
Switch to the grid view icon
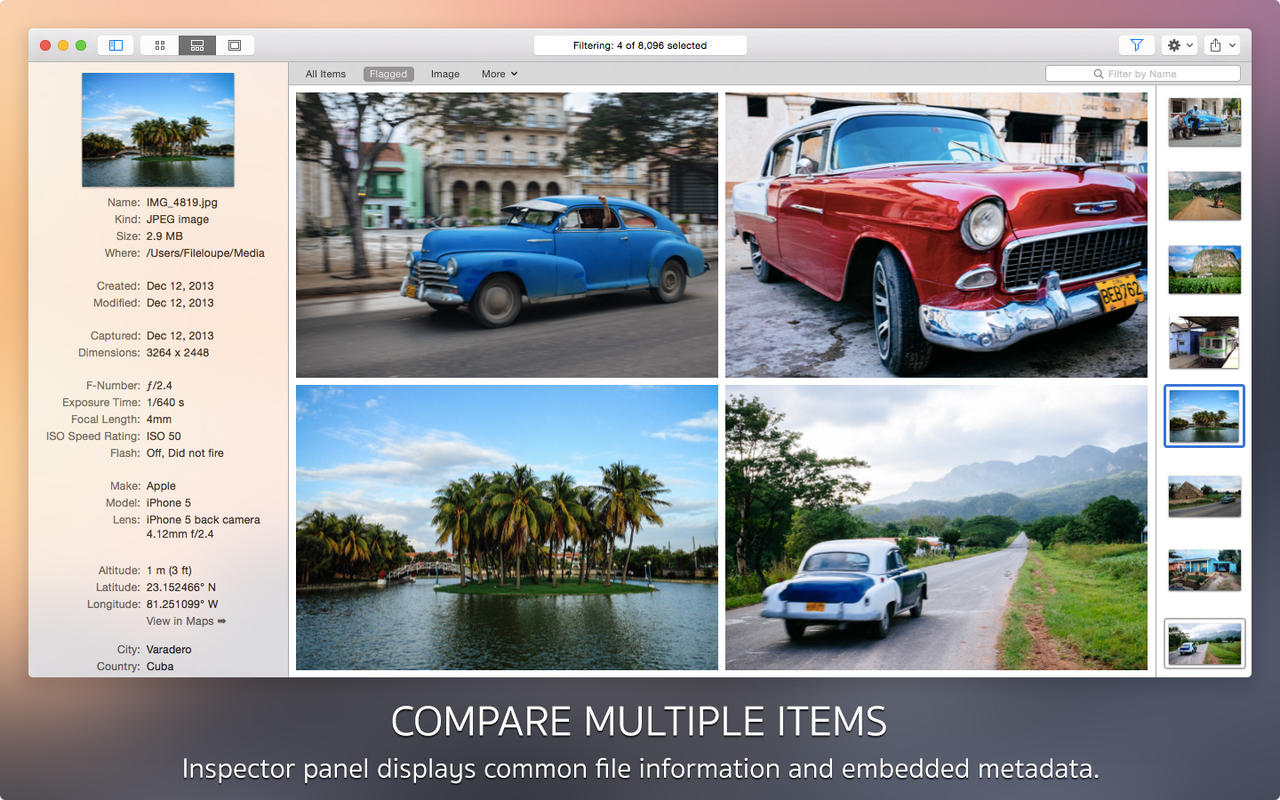click(160, 45)
